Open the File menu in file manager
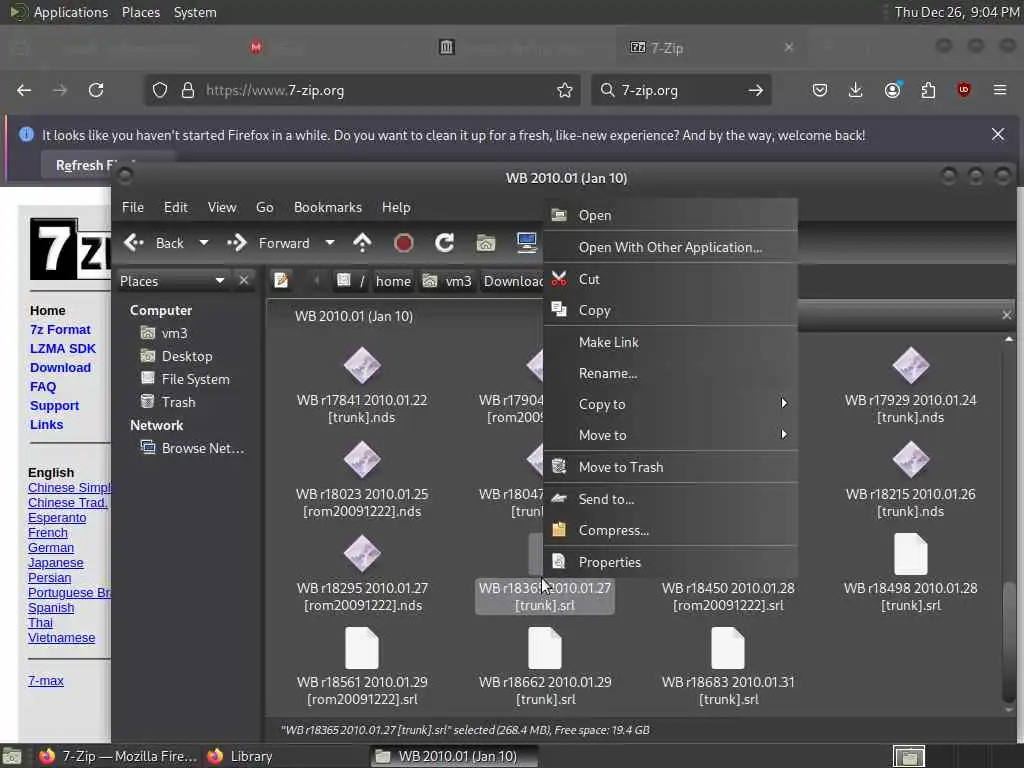This screenshot has width=1024, height=768. point(133,207)
